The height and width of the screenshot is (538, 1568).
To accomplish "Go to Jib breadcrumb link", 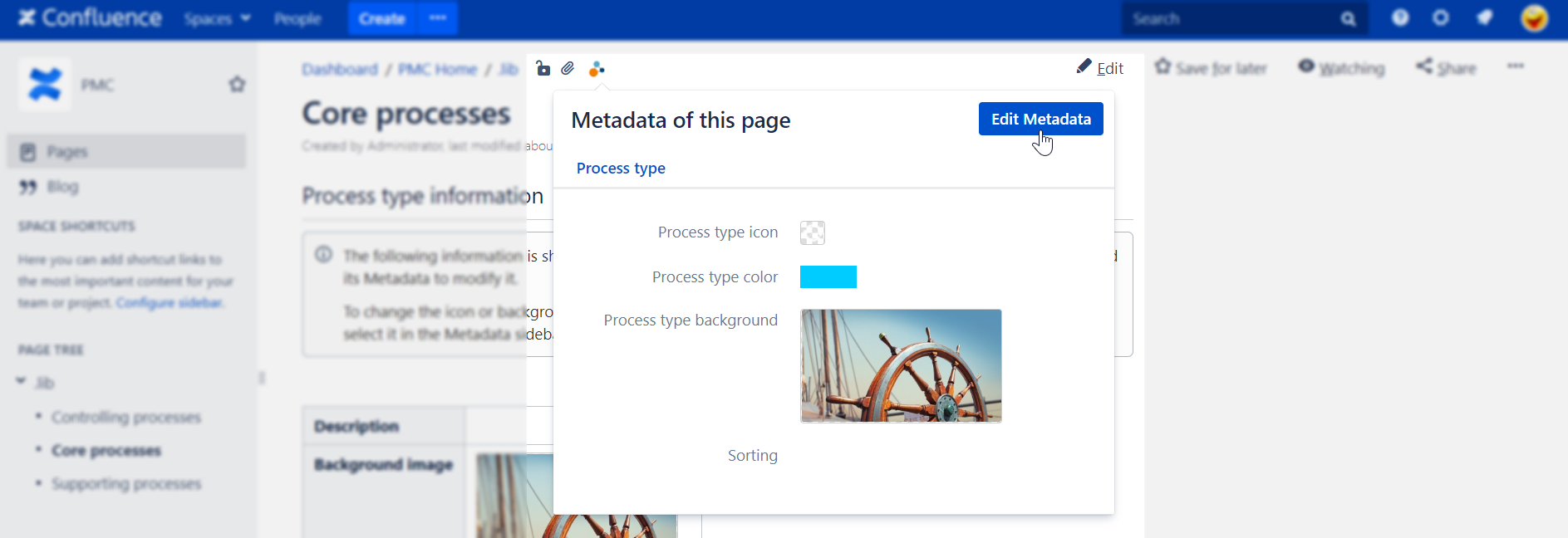I will click(x=509, y=69).
